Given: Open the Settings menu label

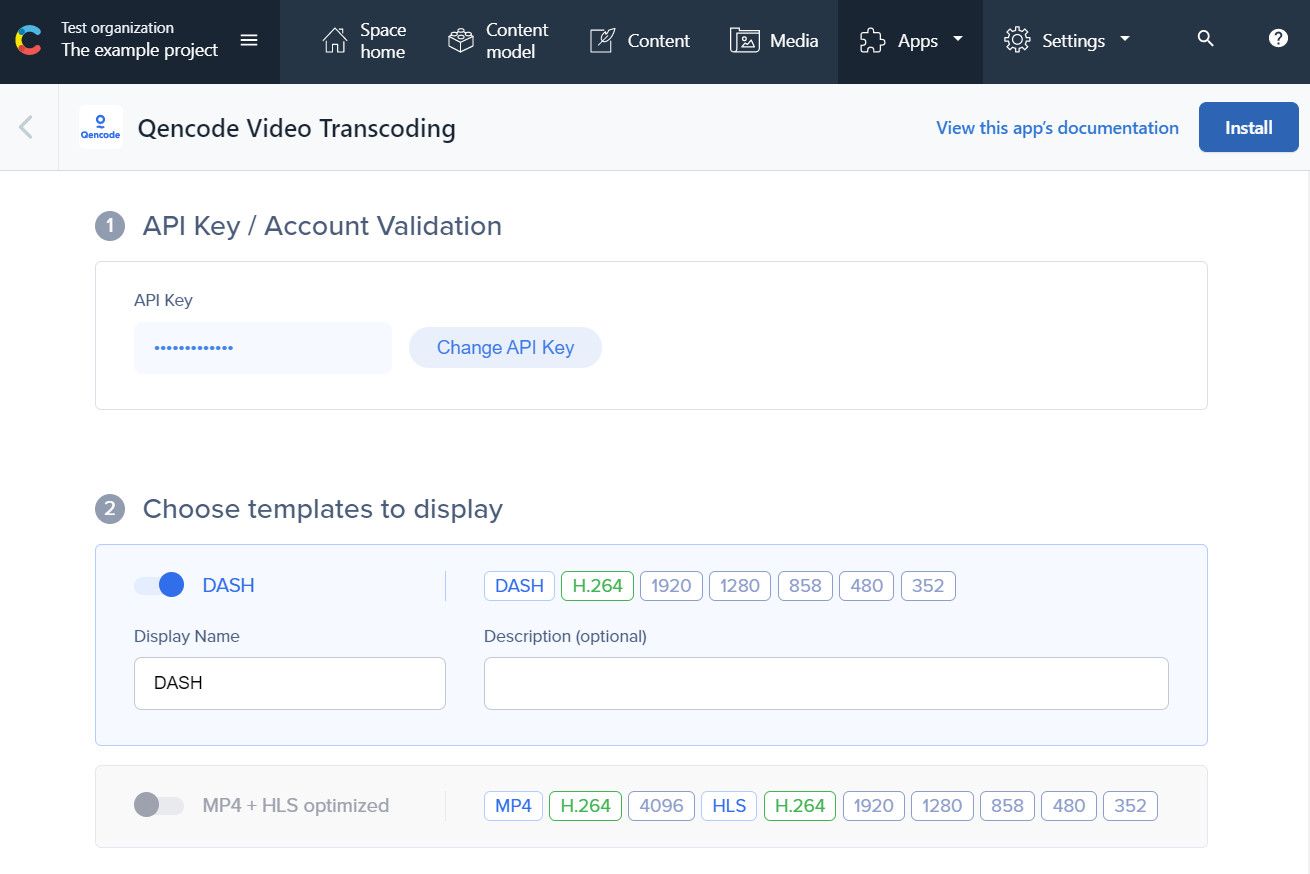Looking at the screenshot, I should point(1073,41).
